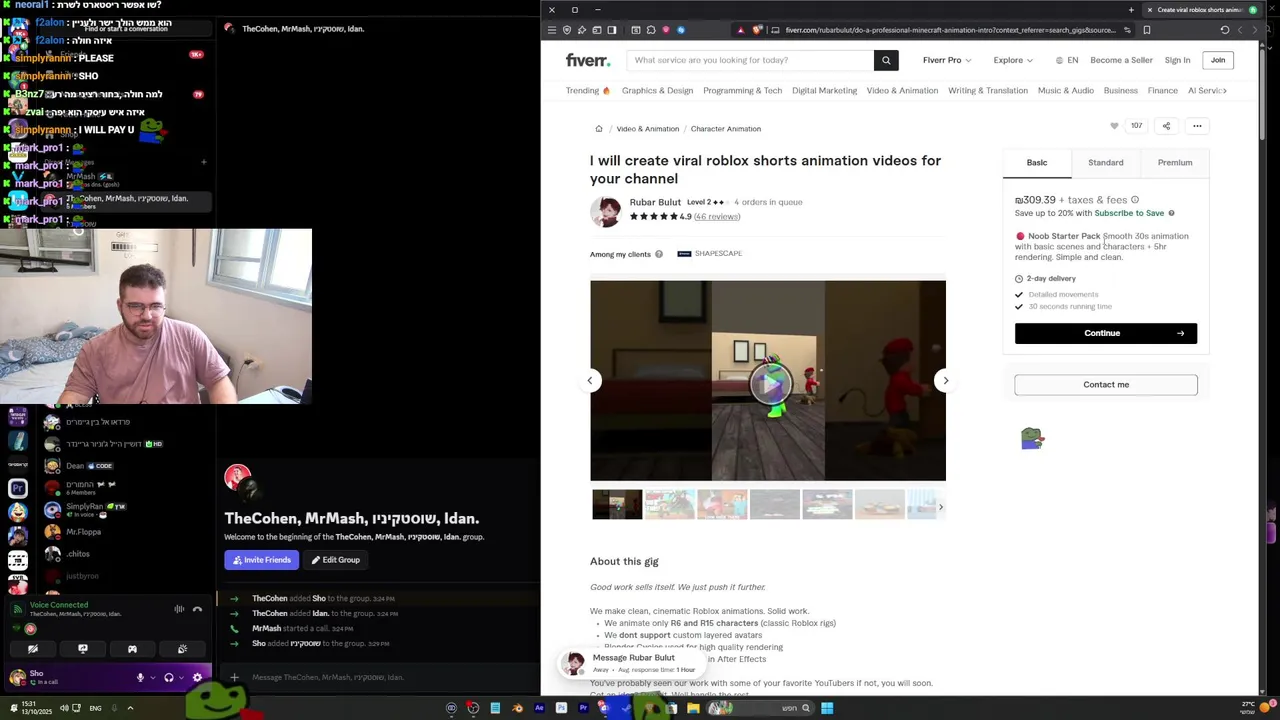The height and width of the screenshot is (720, 1280).
Task: Open a new browser tab with plus
Action: [1130, 10]
